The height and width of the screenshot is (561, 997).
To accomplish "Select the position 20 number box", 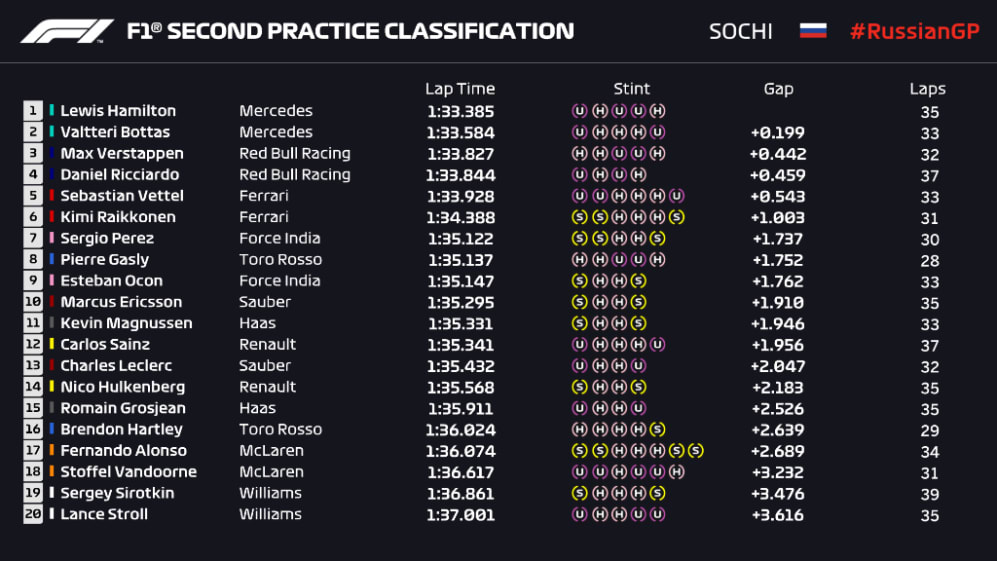I will [33, 514].
